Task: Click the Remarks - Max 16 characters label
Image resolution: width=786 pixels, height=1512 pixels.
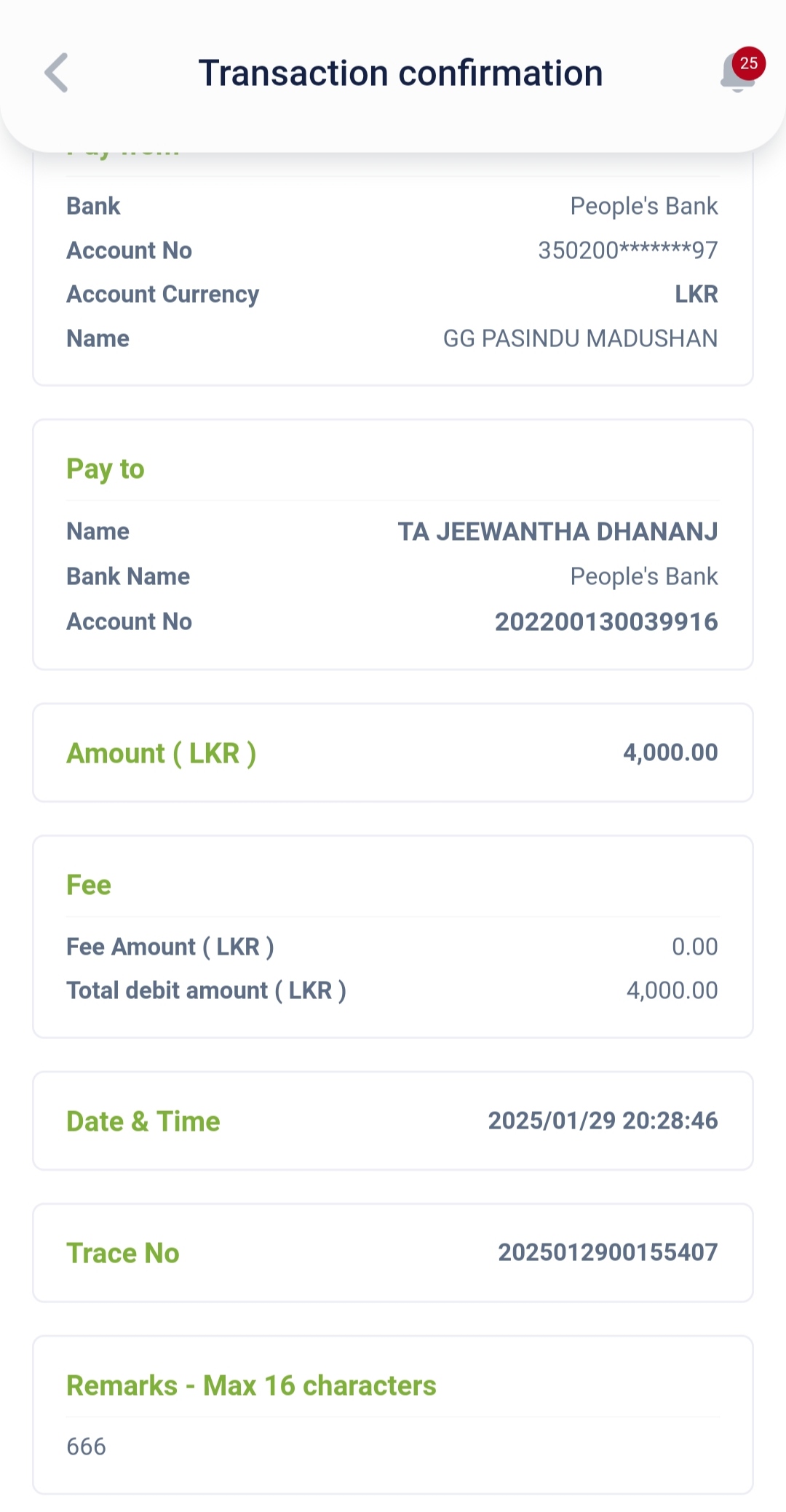Action: tap(251, 1385)
